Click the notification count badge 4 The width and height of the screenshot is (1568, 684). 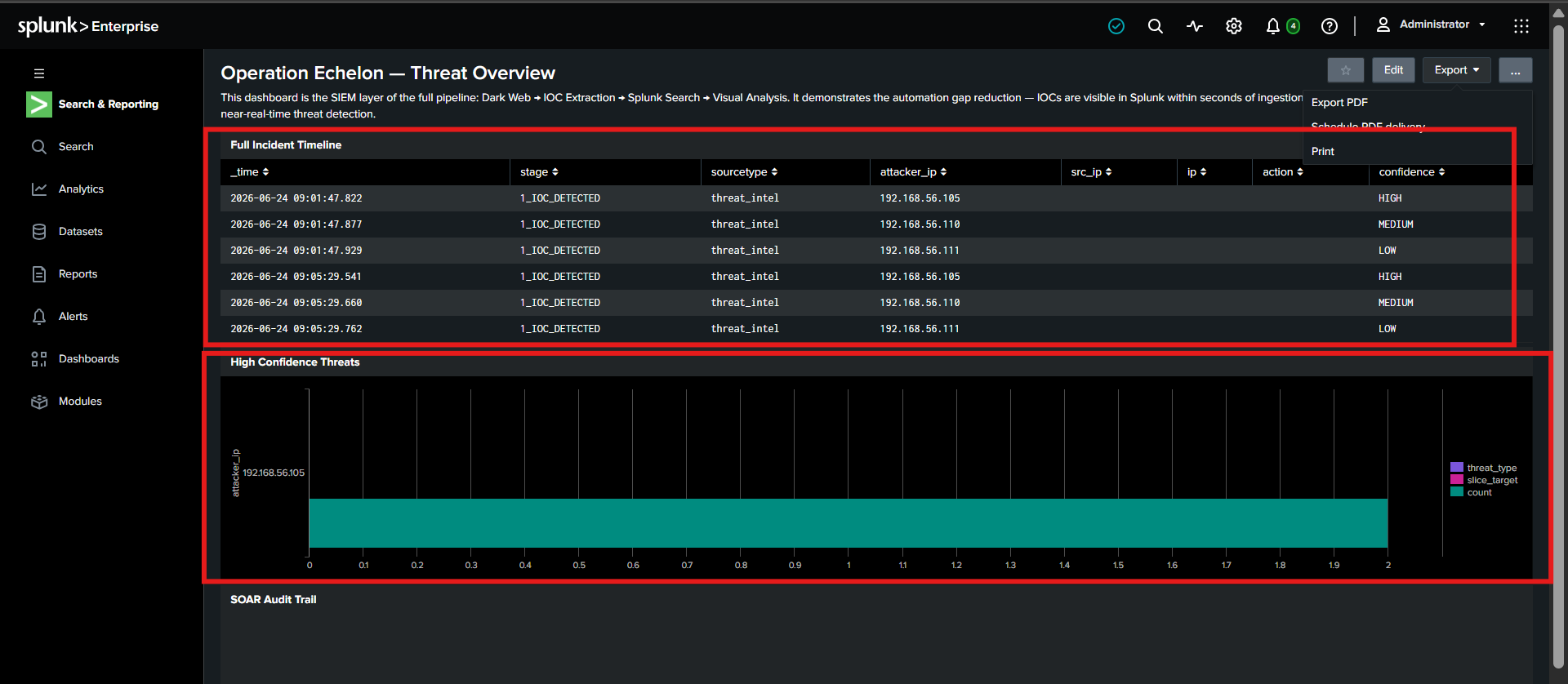pos(1293,26)
